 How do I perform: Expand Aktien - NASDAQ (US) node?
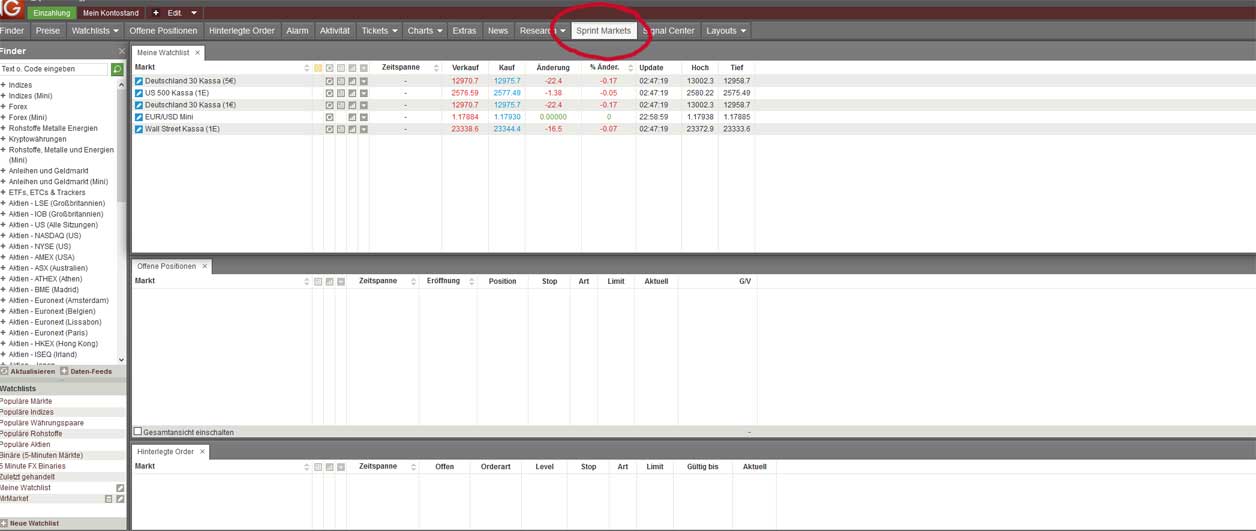coord(4,236)
